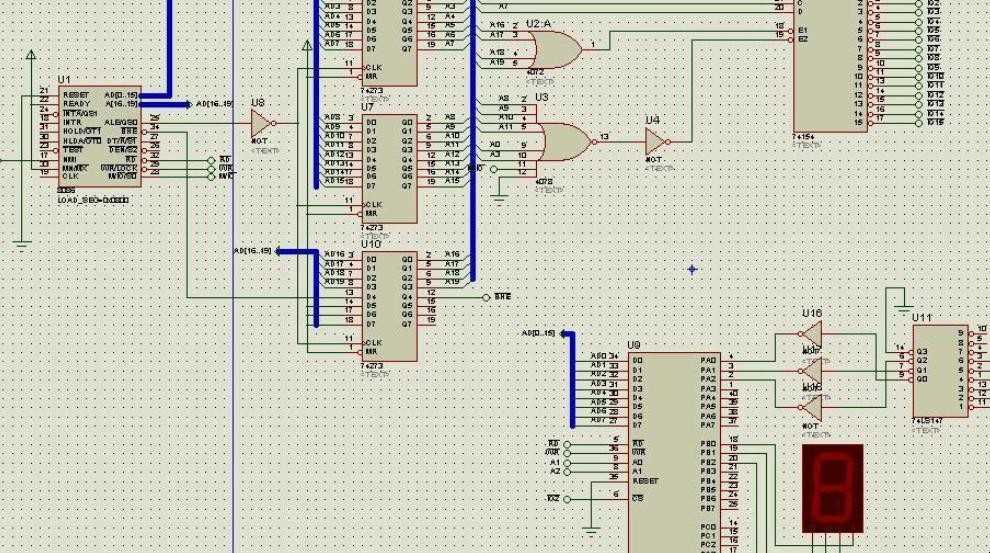Click the U16 inverter triangle symbol
This screenshot has height=553, width=990.
(x=811, y=334)
